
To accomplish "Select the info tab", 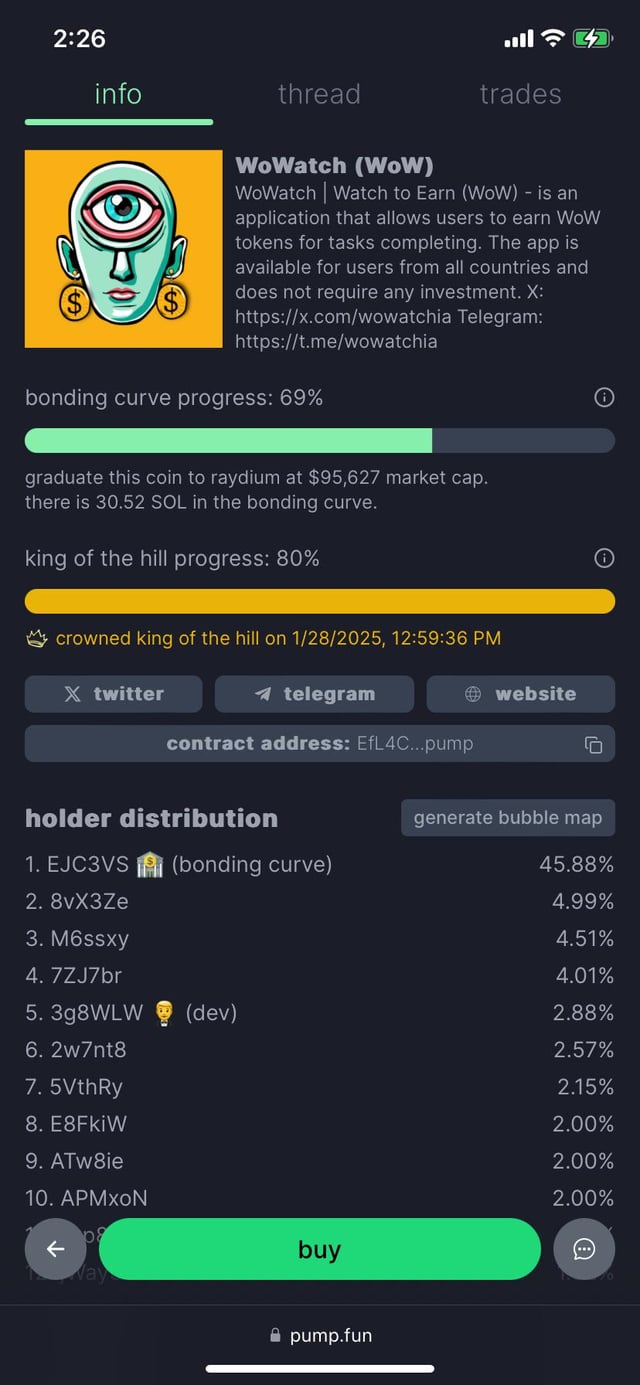I will click(x=118, y=94).
